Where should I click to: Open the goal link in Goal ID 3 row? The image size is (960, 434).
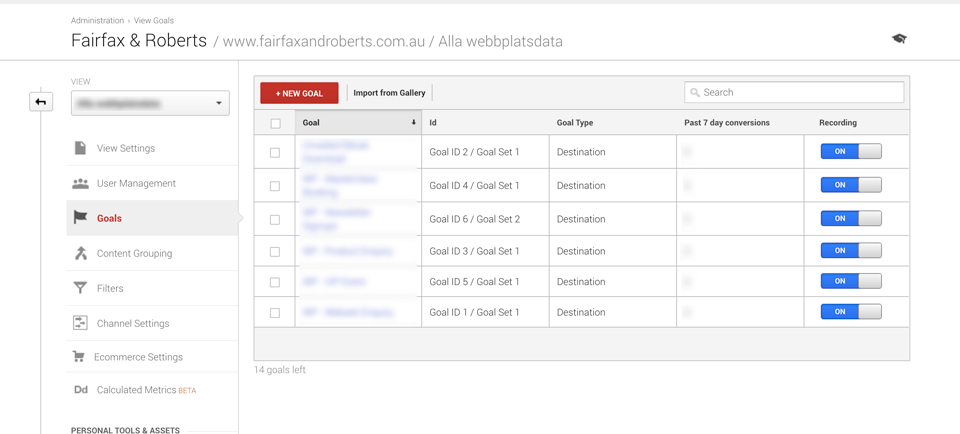pos(348,252)
